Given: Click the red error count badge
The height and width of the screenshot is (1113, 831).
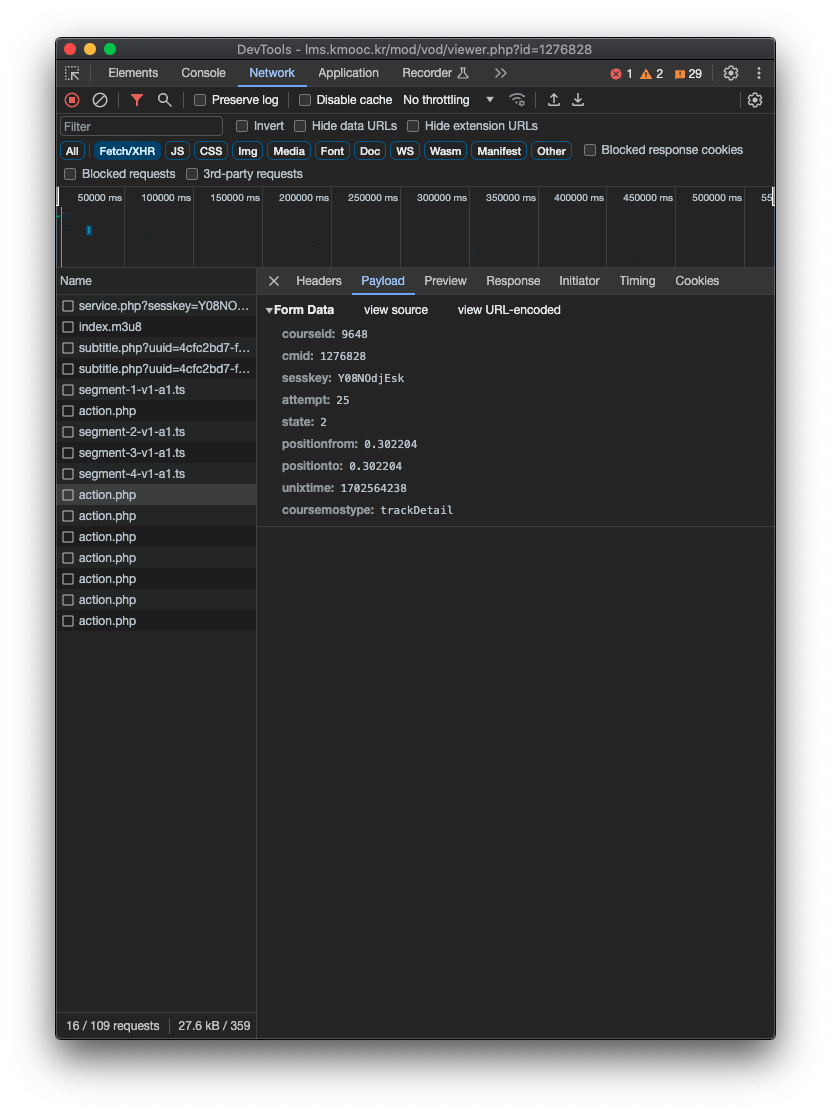Looking at the screenshot, I should pos(622,74).
